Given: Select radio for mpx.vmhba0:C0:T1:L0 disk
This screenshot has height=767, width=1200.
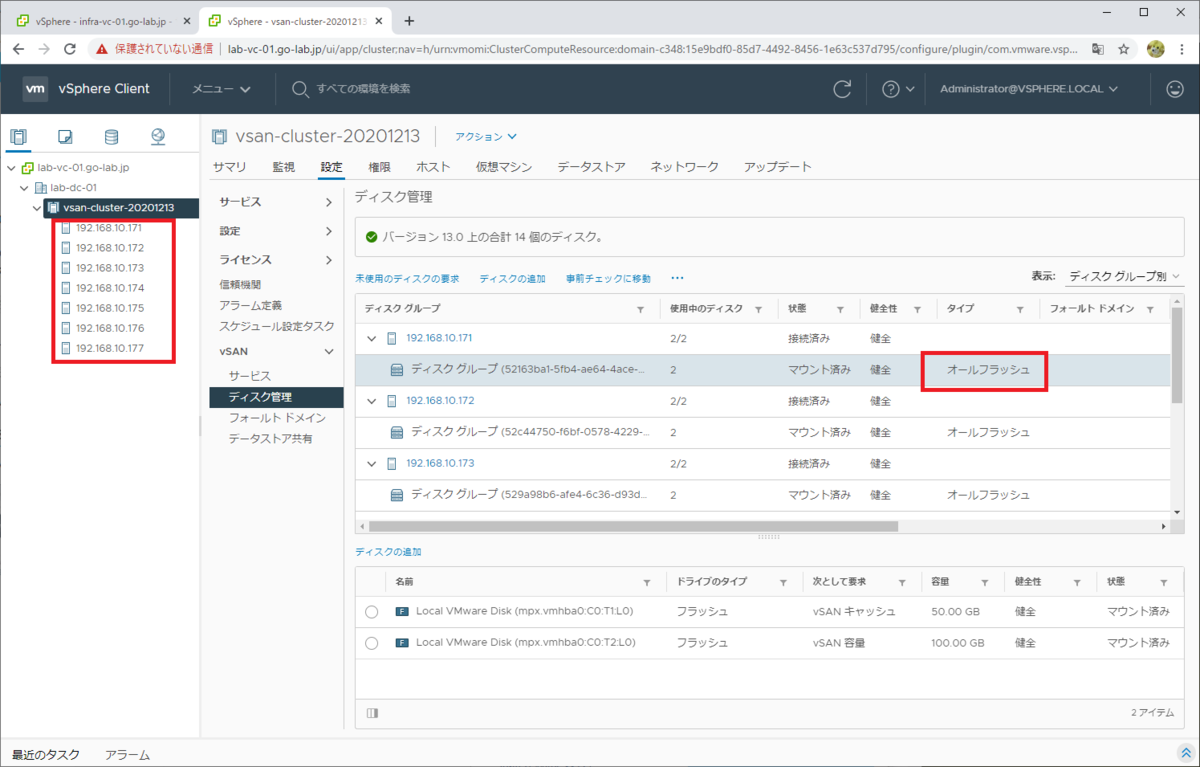Looking at the screenshot, I should click(372, 611).
